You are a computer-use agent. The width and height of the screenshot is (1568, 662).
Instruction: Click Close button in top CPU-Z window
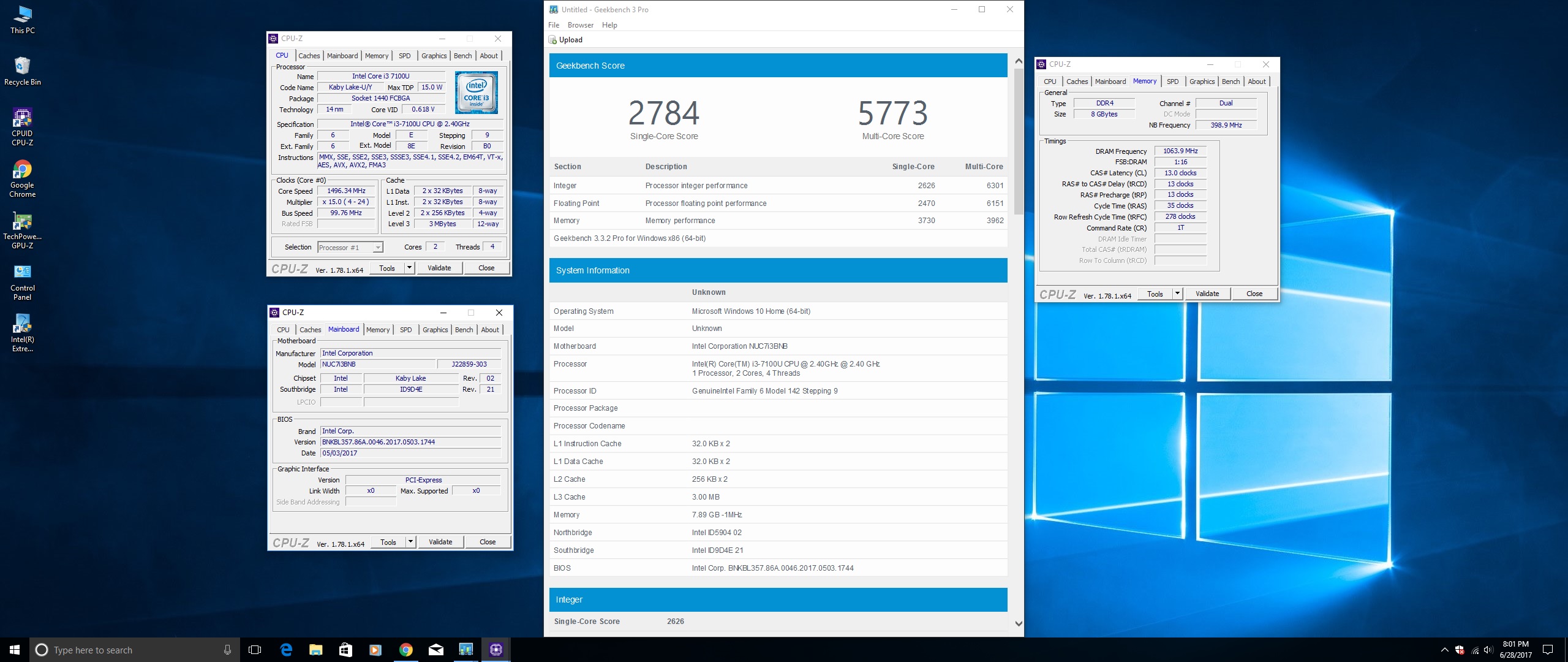[486, 268]
